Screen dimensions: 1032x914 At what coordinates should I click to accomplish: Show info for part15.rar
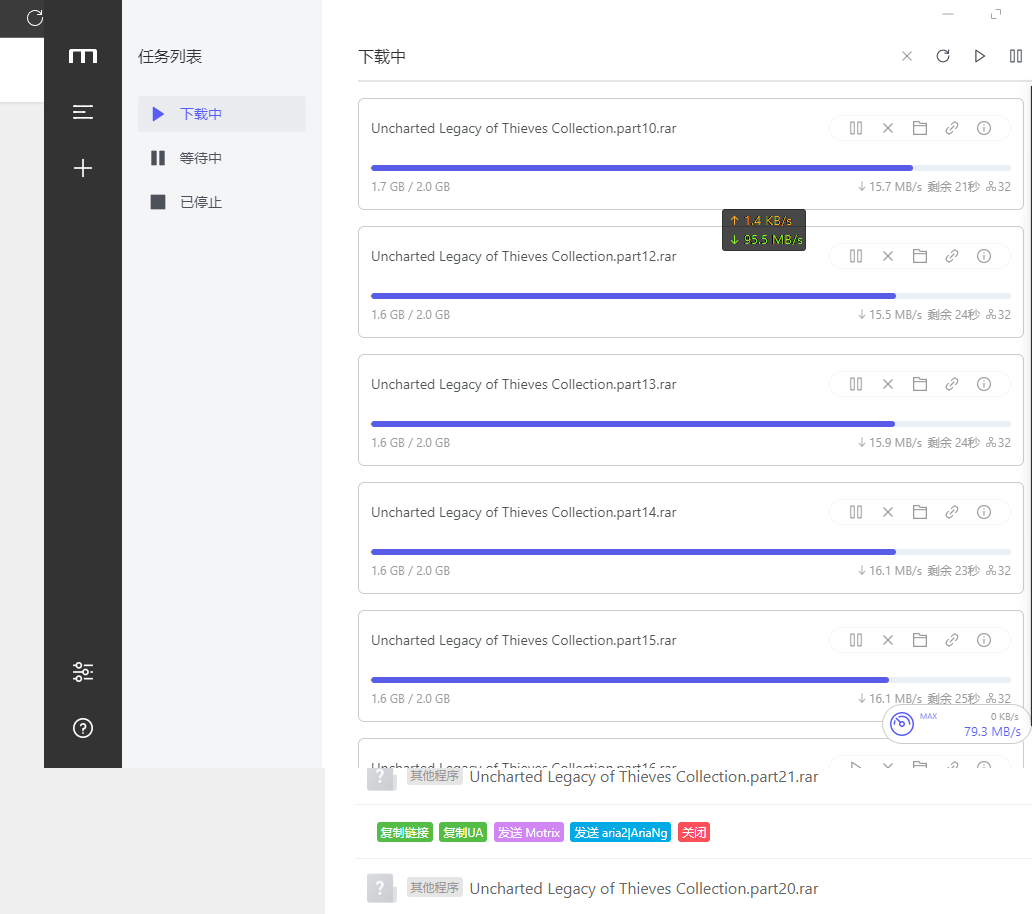tap(984, 640)
